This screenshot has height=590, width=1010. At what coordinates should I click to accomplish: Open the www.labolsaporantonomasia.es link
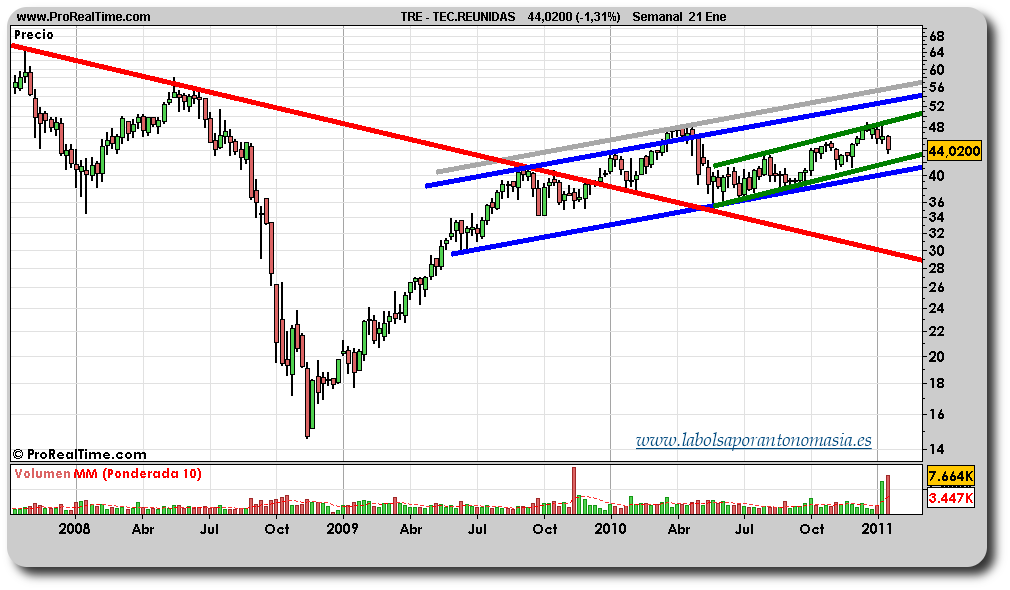[754, 441]
